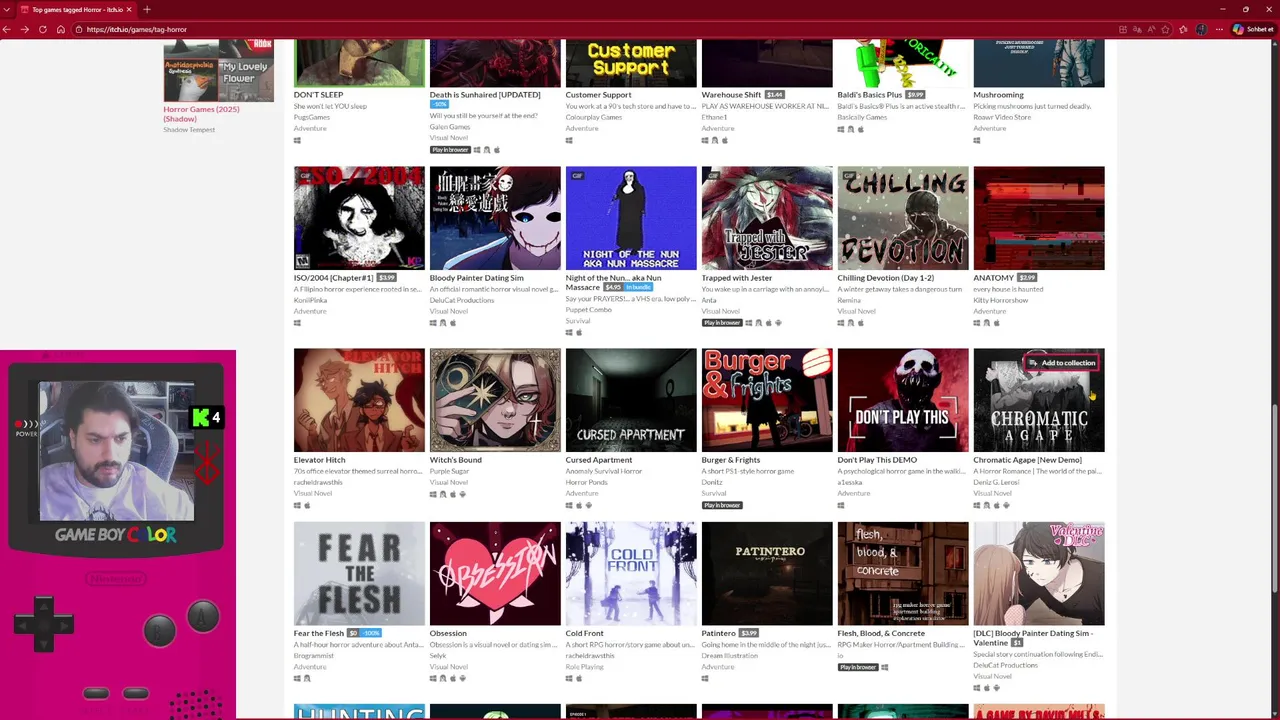The image size is (1280, 720).
Task: Open the Fear the Flesh thumbnail
Action: click(x=359, y=573)
